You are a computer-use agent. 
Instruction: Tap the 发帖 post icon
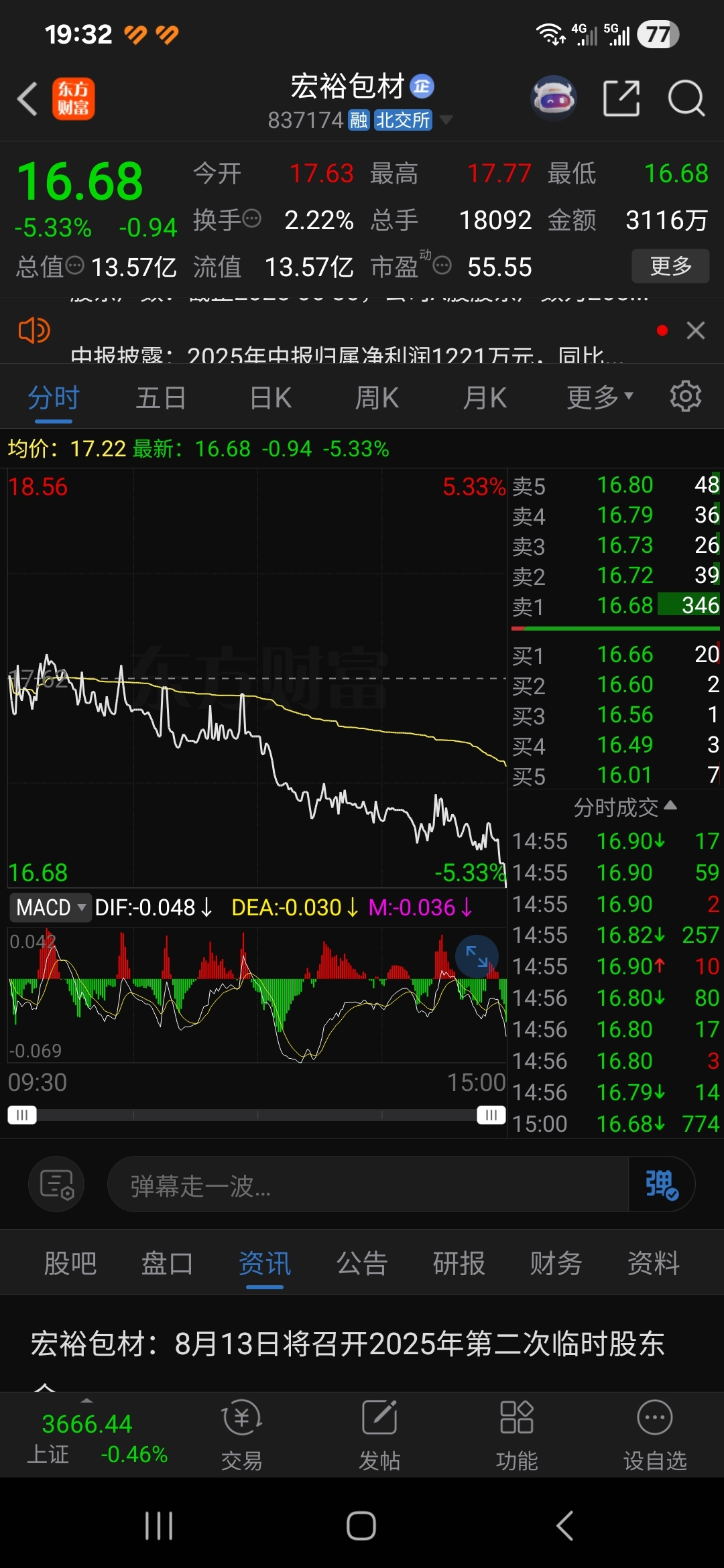click(379, 1435)
